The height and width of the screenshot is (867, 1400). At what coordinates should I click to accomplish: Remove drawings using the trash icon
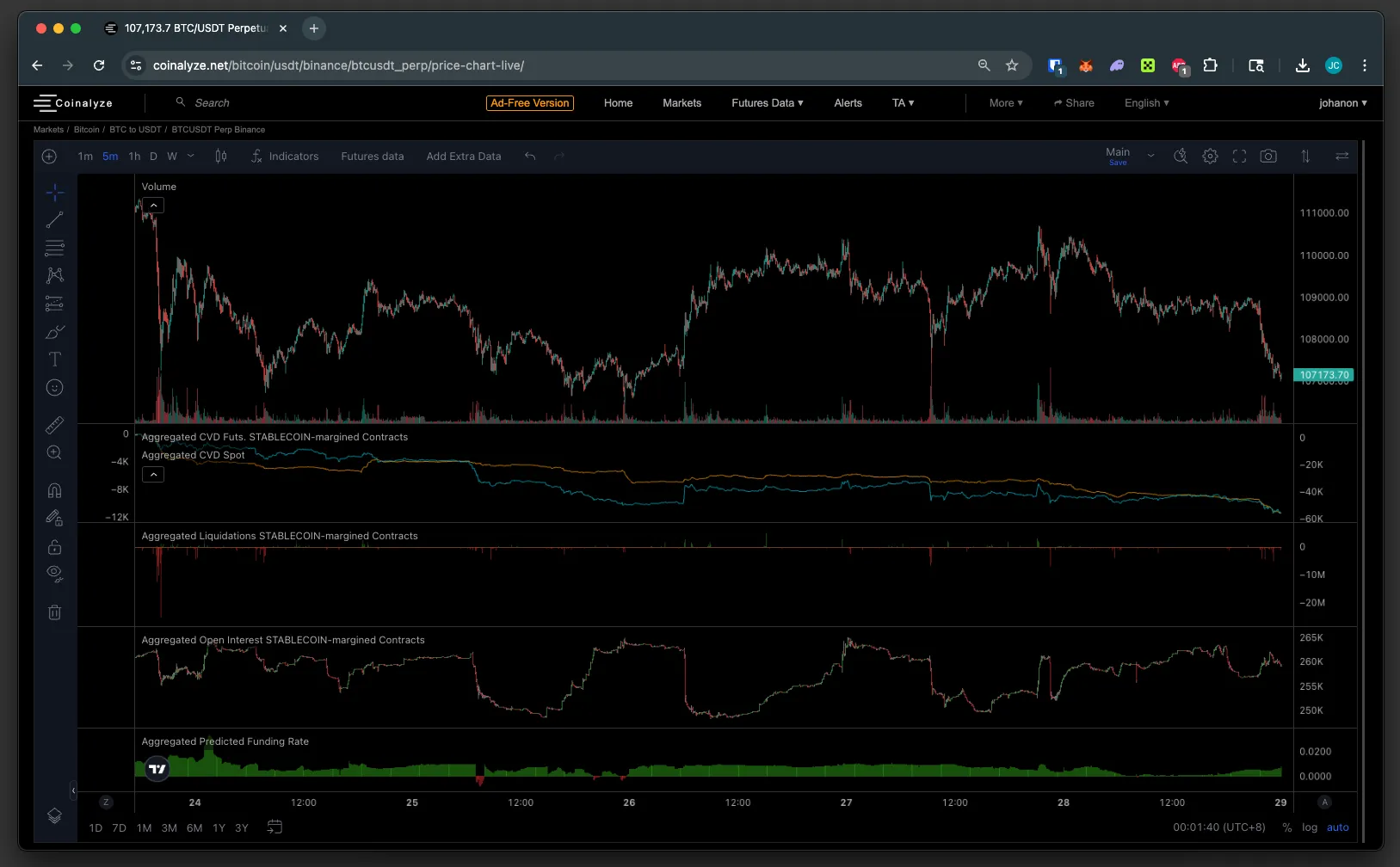coord(54,612)
